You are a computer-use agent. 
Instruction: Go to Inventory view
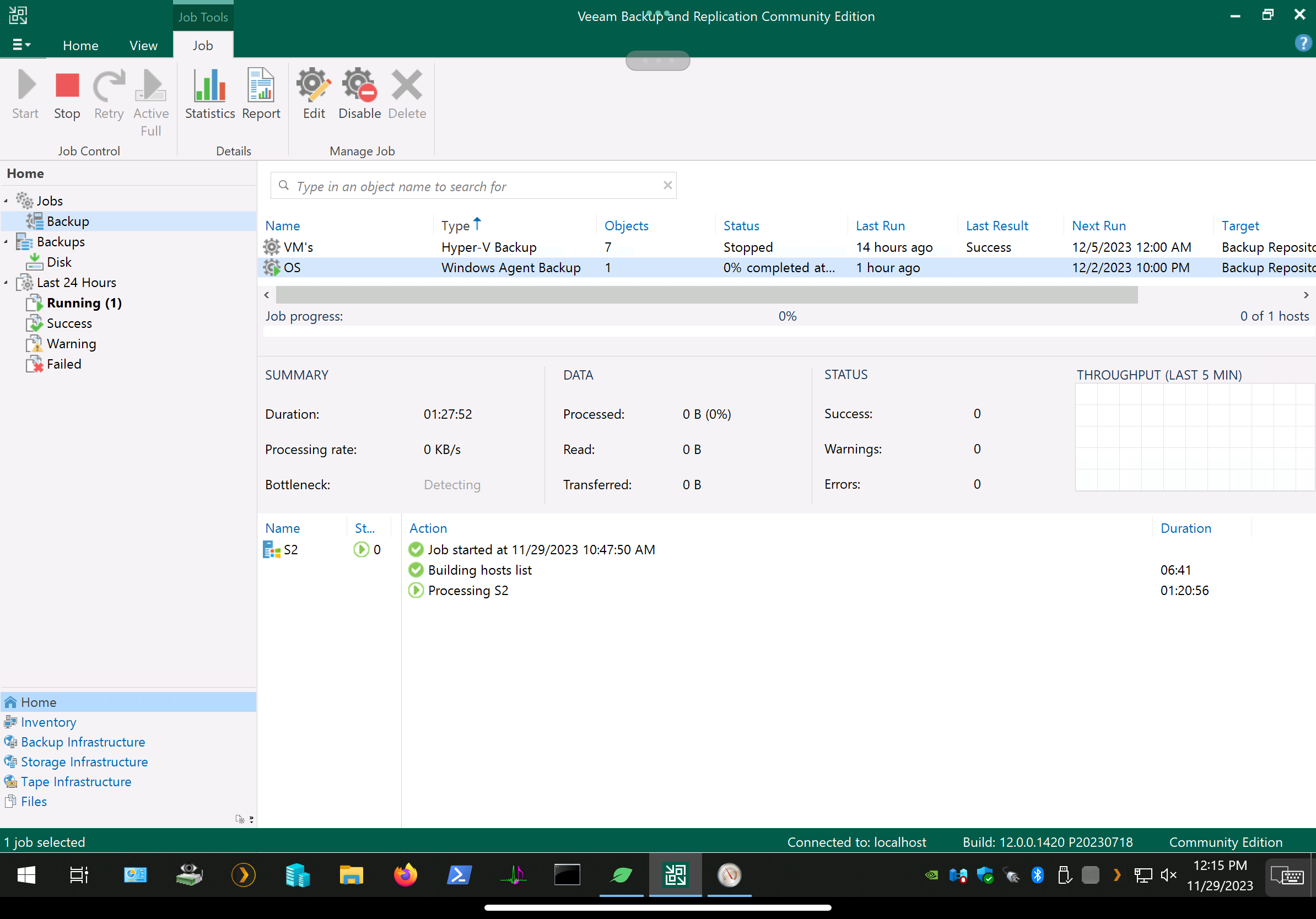pyautogui.click(x=48, y=722)
